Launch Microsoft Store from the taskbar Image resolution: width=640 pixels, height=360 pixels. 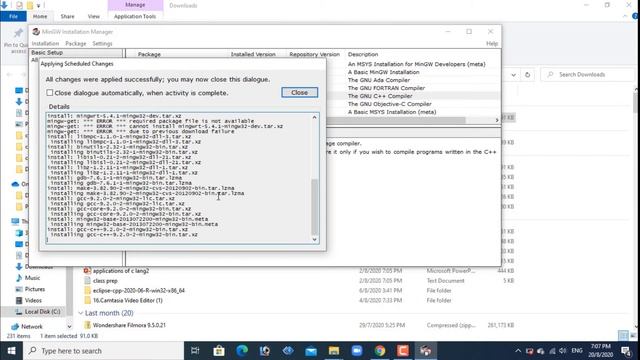coord(219,351)
